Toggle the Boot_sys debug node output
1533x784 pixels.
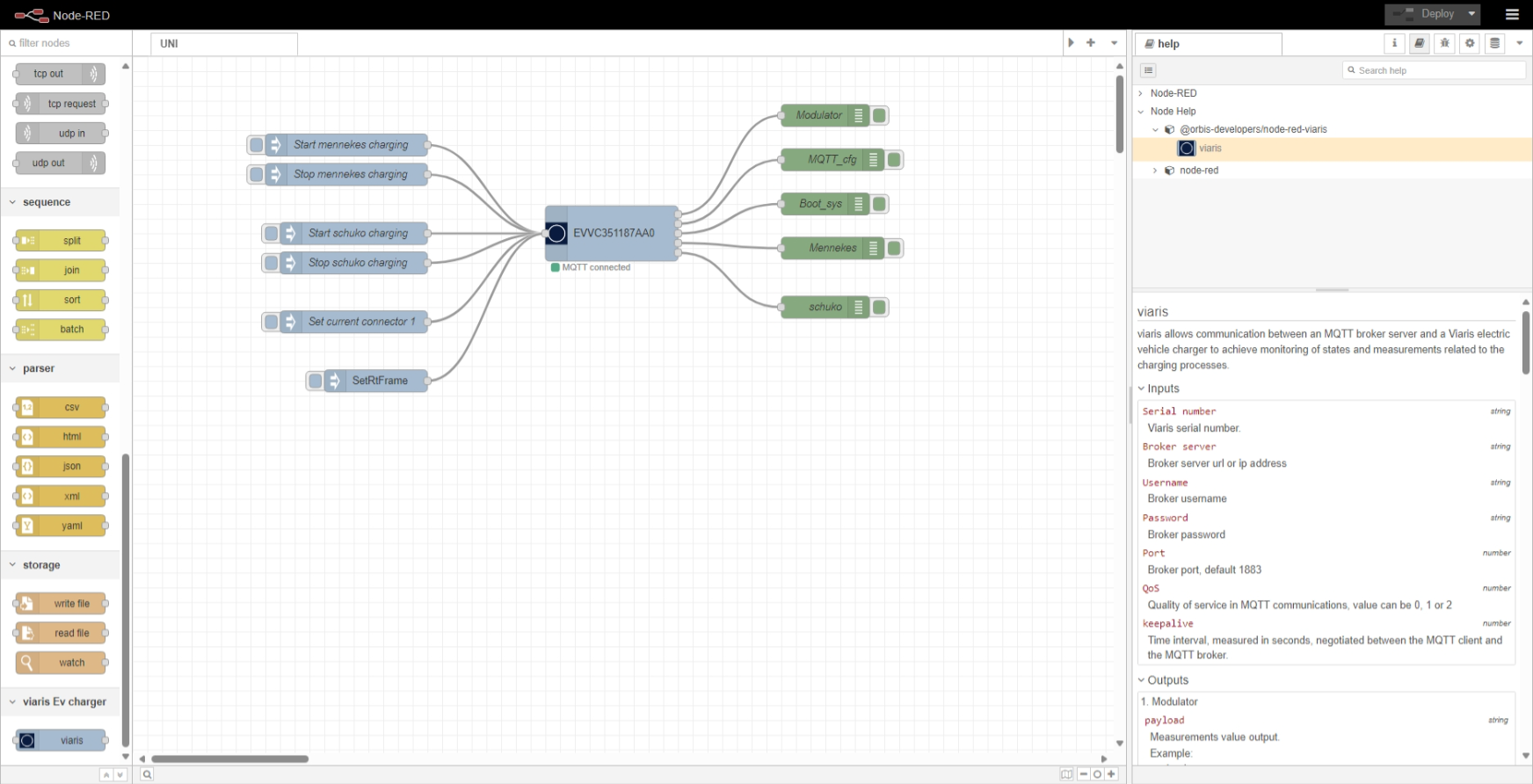[x=879, y=204]
